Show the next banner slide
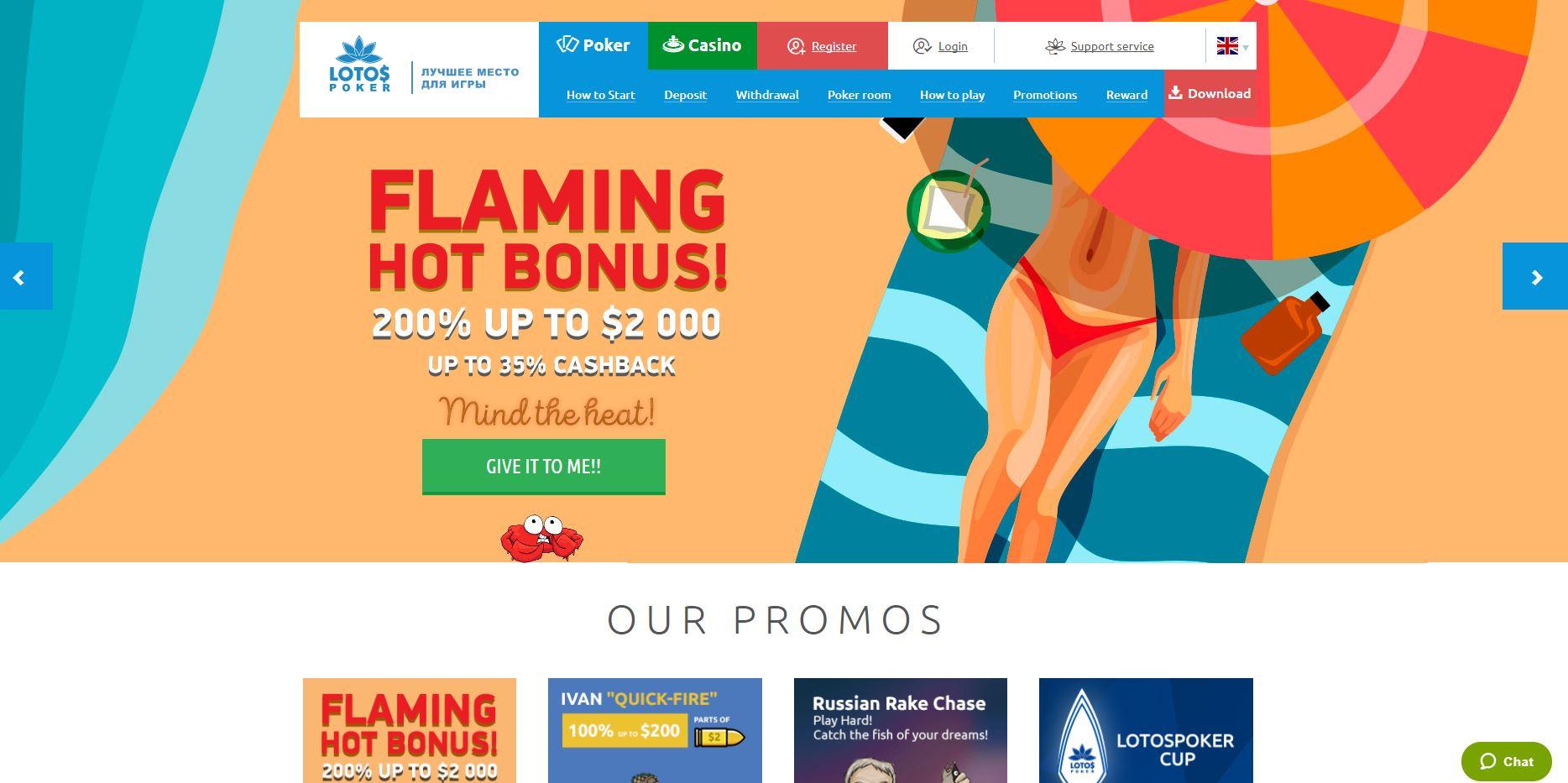Image resolution: width=1568 pixels, height=783 pixels. click(x=1535, y=276)
